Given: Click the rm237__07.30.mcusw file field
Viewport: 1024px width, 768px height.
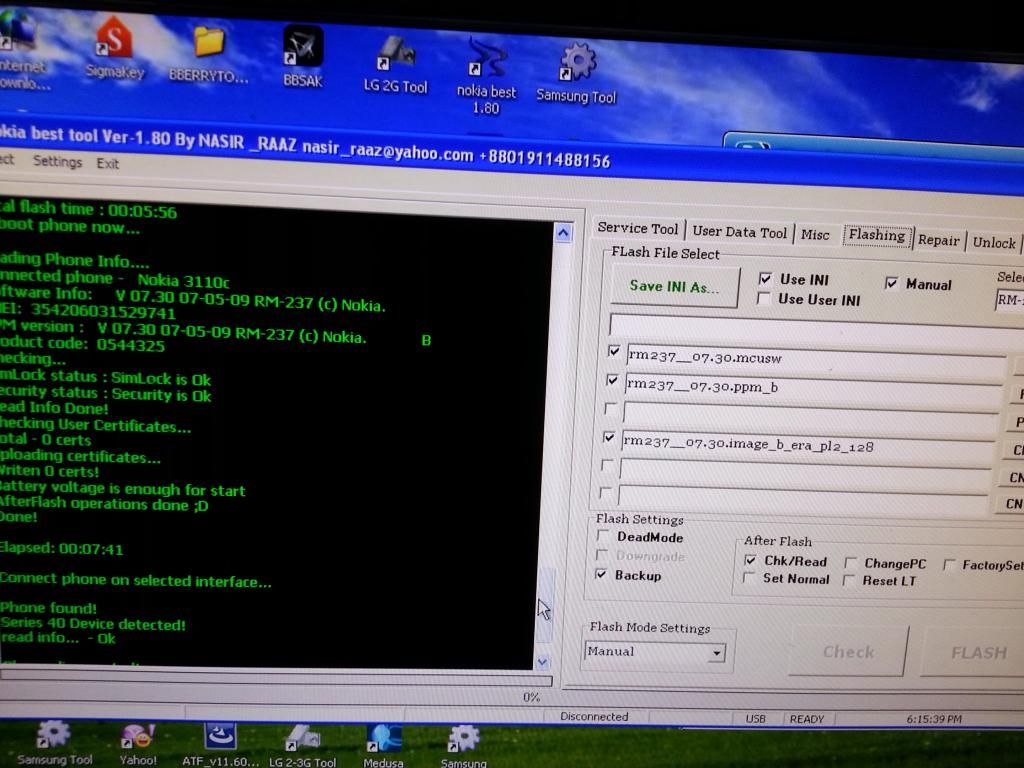Looking at the screenshot, I should tap(814, 355).
